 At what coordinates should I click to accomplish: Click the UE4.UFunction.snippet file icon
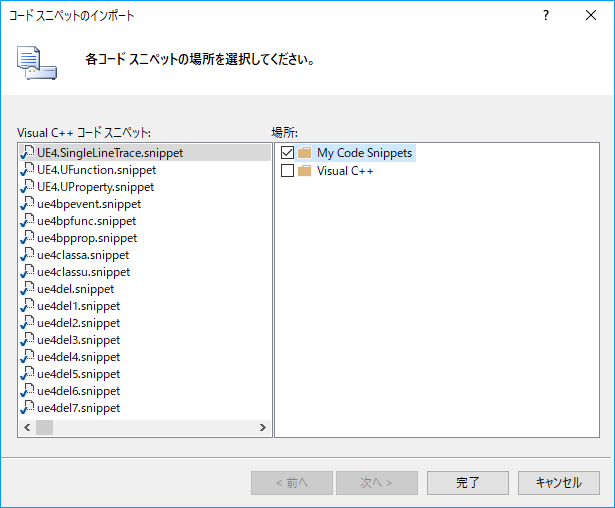point(27,169)
